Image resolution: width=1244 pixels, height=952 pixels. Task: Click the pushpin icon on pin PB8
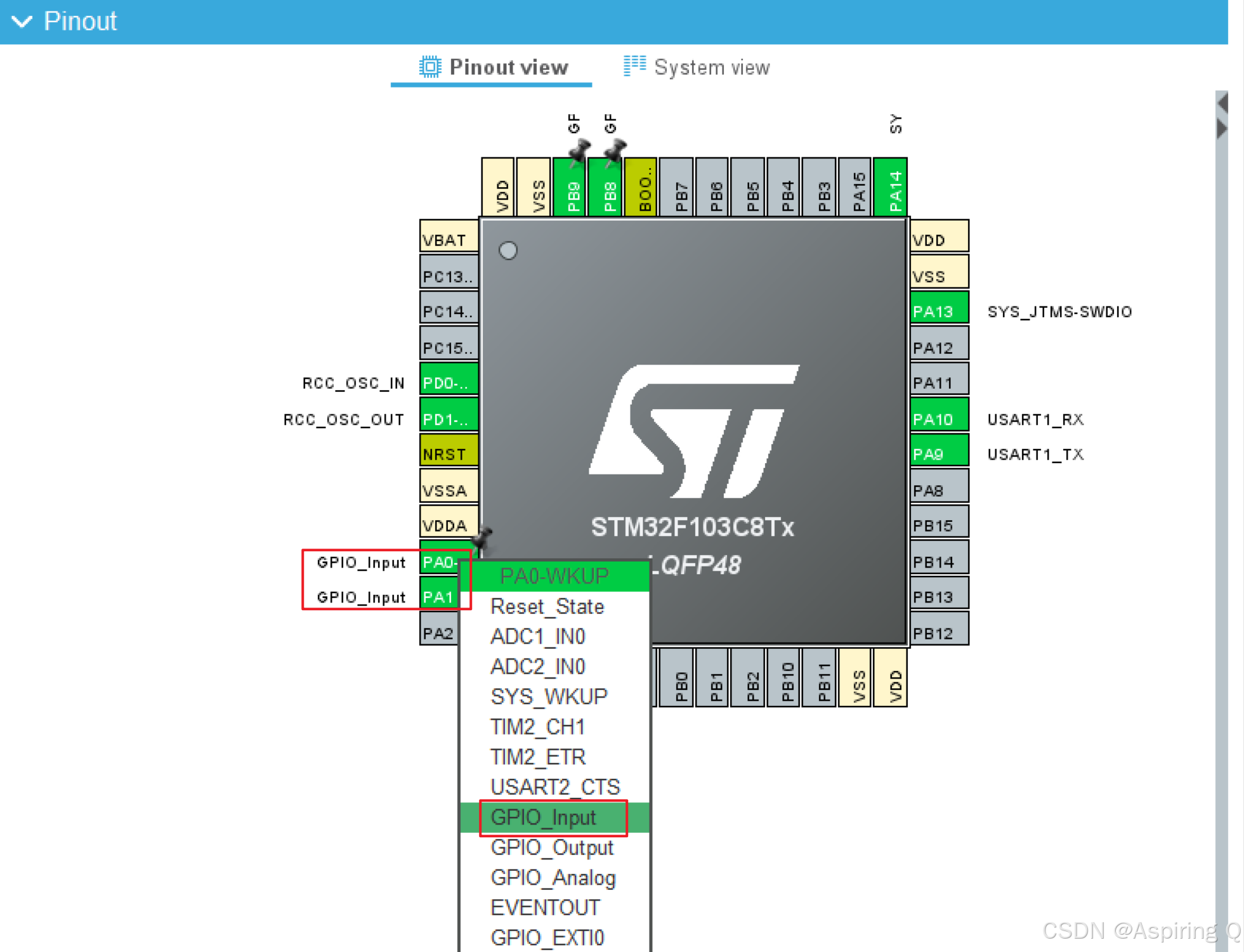click(615, 153)
